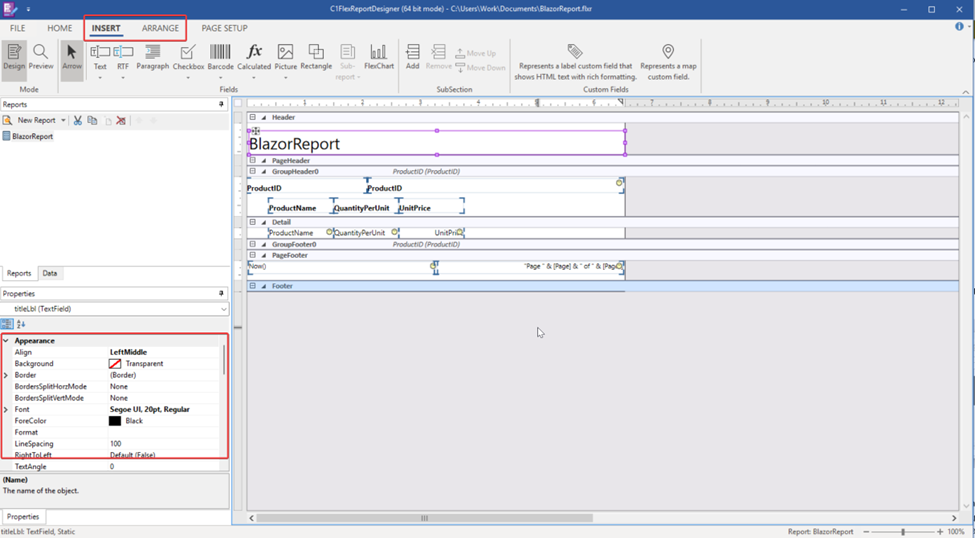
Task: Switch to the ARRANGE ribbon tab
Action: [160, 28]
